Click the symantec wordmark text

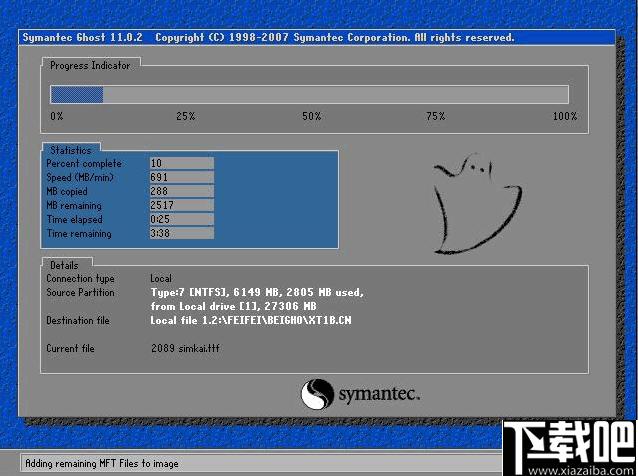click(x=379, y=394)
